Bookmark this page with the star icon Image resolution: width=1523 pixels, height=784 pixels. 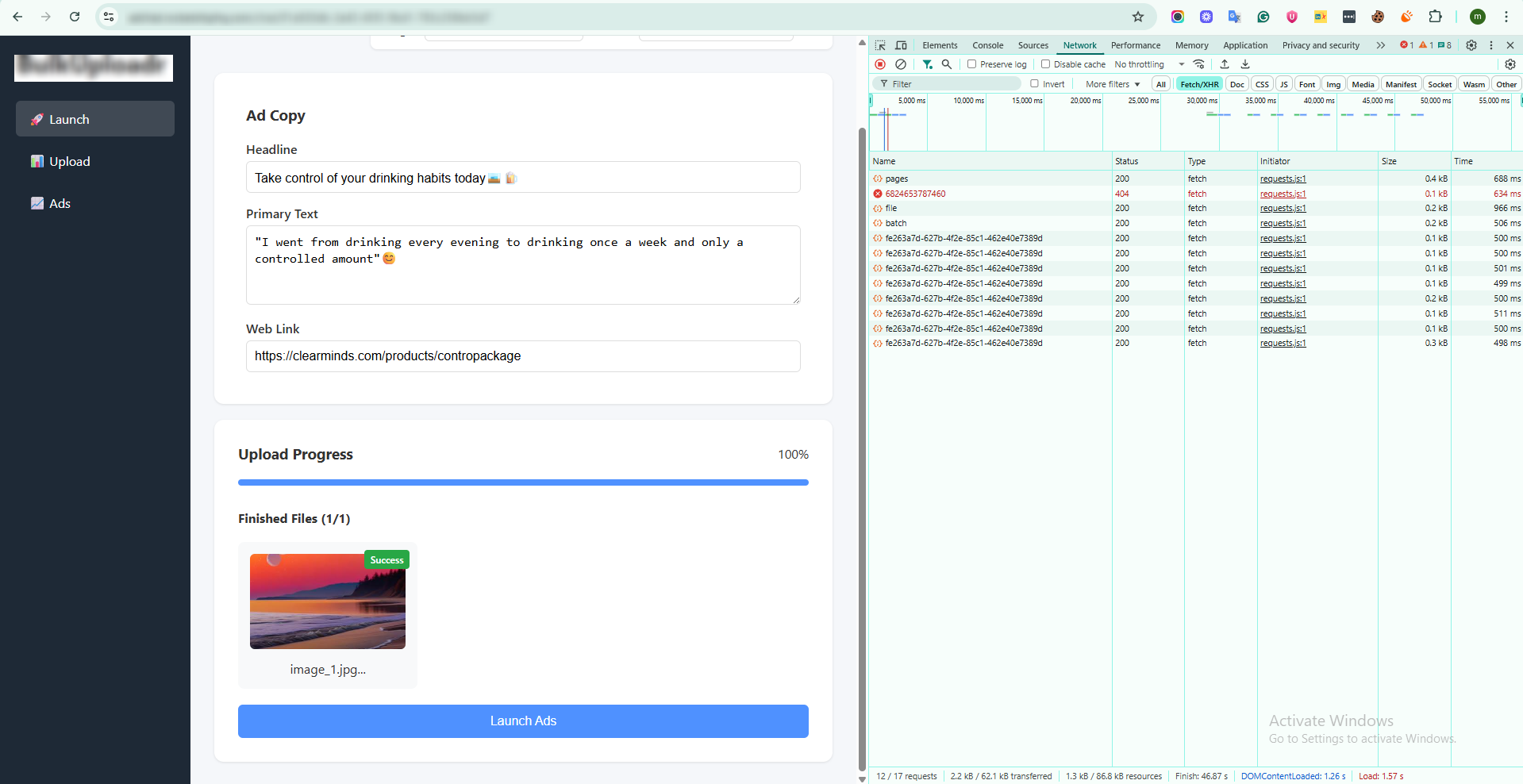point(1138,17)
